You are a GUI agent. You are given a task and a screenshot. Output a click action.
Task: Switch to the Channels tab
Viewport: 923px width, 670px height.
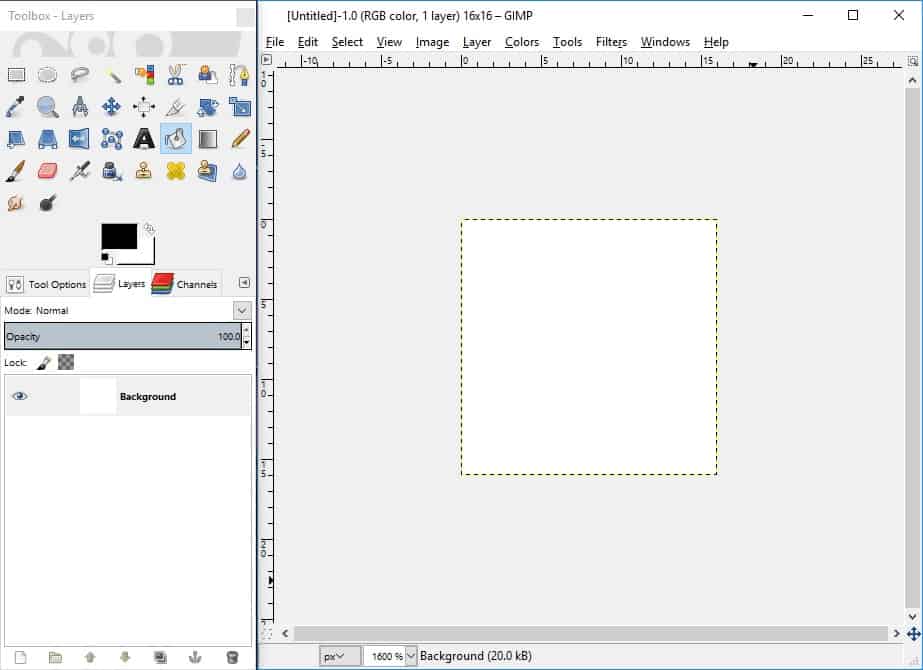point(185,284)
